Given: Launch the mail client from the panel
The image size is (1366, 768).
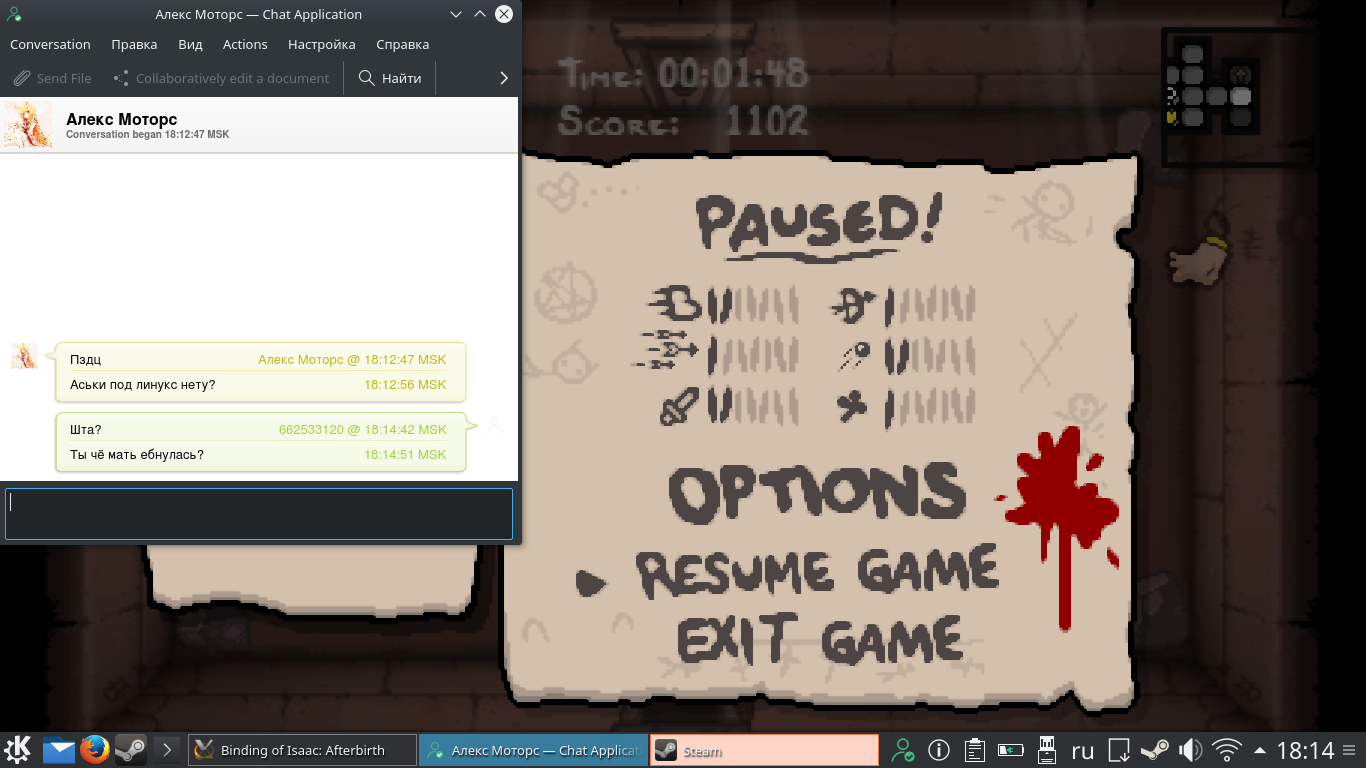Looking at the screenshot, I should coord(59,749).
